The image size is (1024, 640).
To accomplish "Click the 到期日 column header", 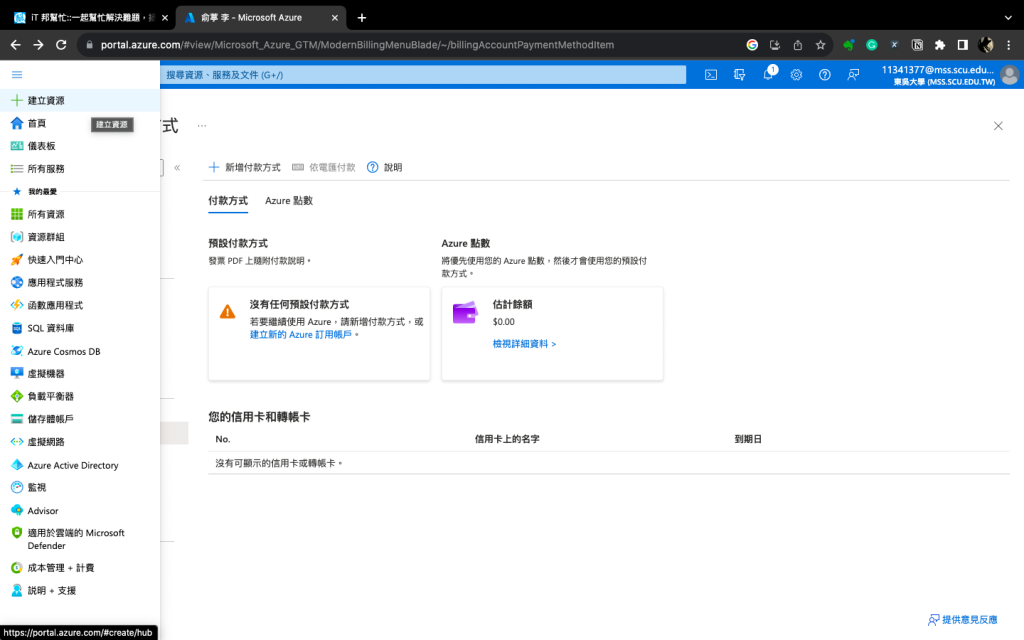I will (x=748, y=440).
